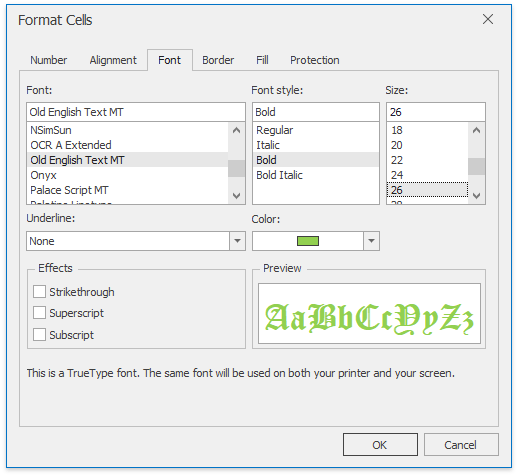The image size is (518, 476).
Task: Click the font list scrollbar thumb
Action: 236,168
